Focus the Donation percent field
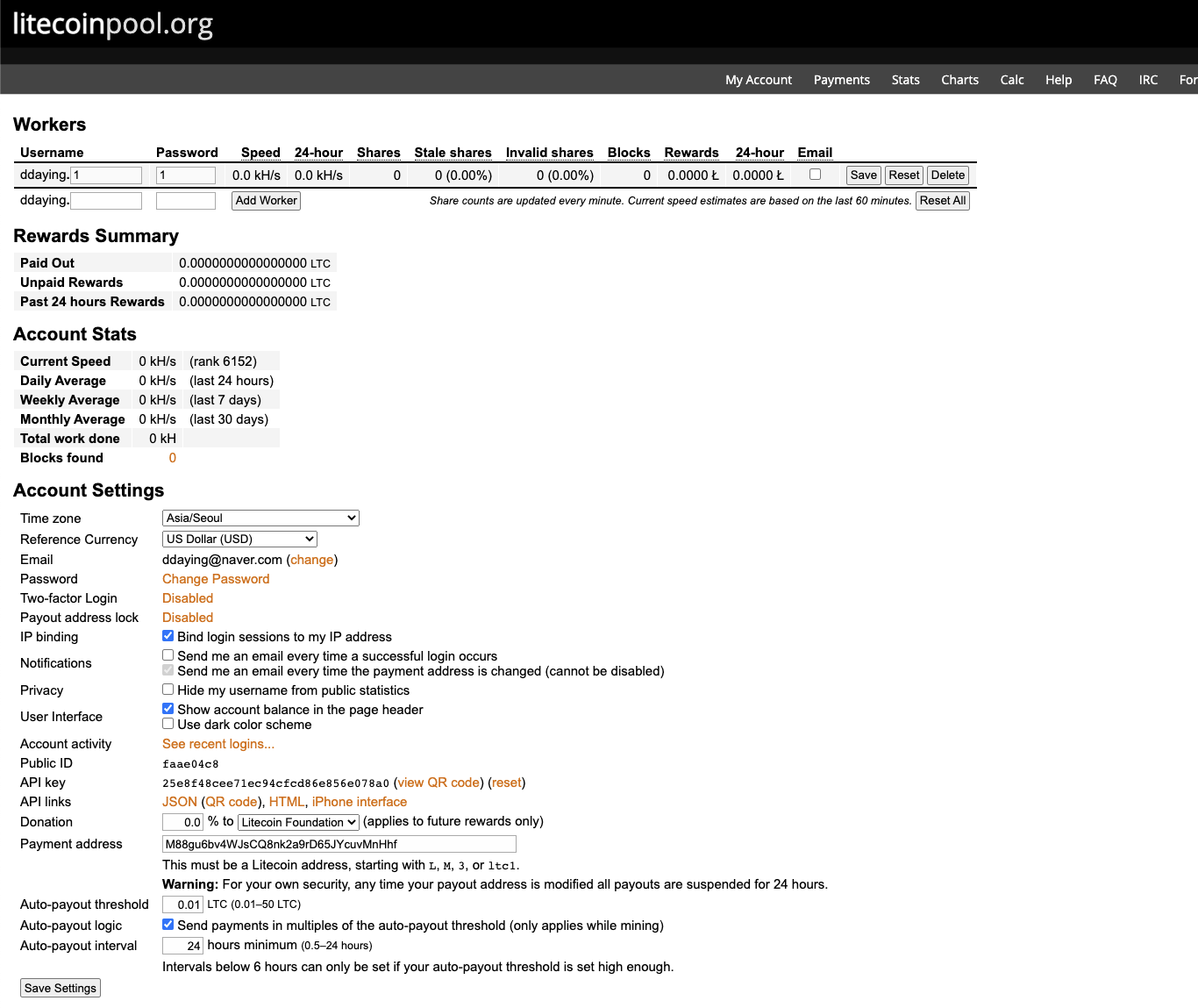 [183, 822]
